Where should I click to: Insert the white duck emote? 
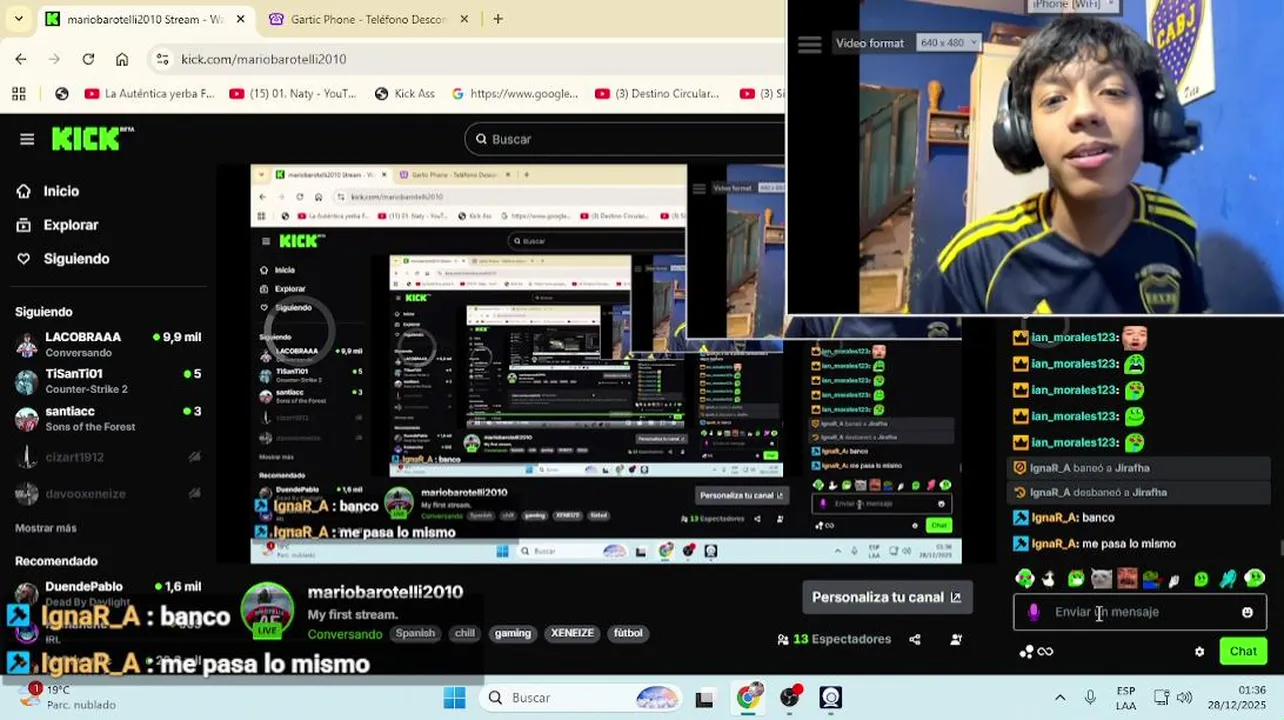point(1049,578)
